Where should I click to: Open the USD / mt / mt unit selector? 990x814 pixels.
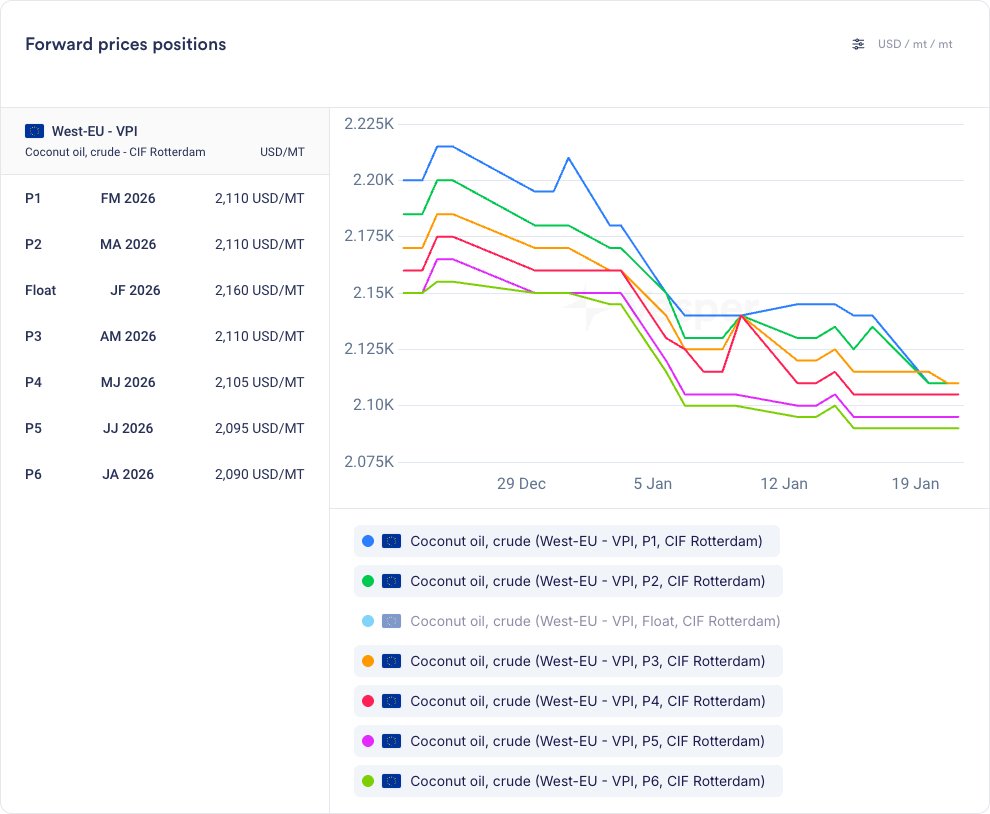click(915, 44)
